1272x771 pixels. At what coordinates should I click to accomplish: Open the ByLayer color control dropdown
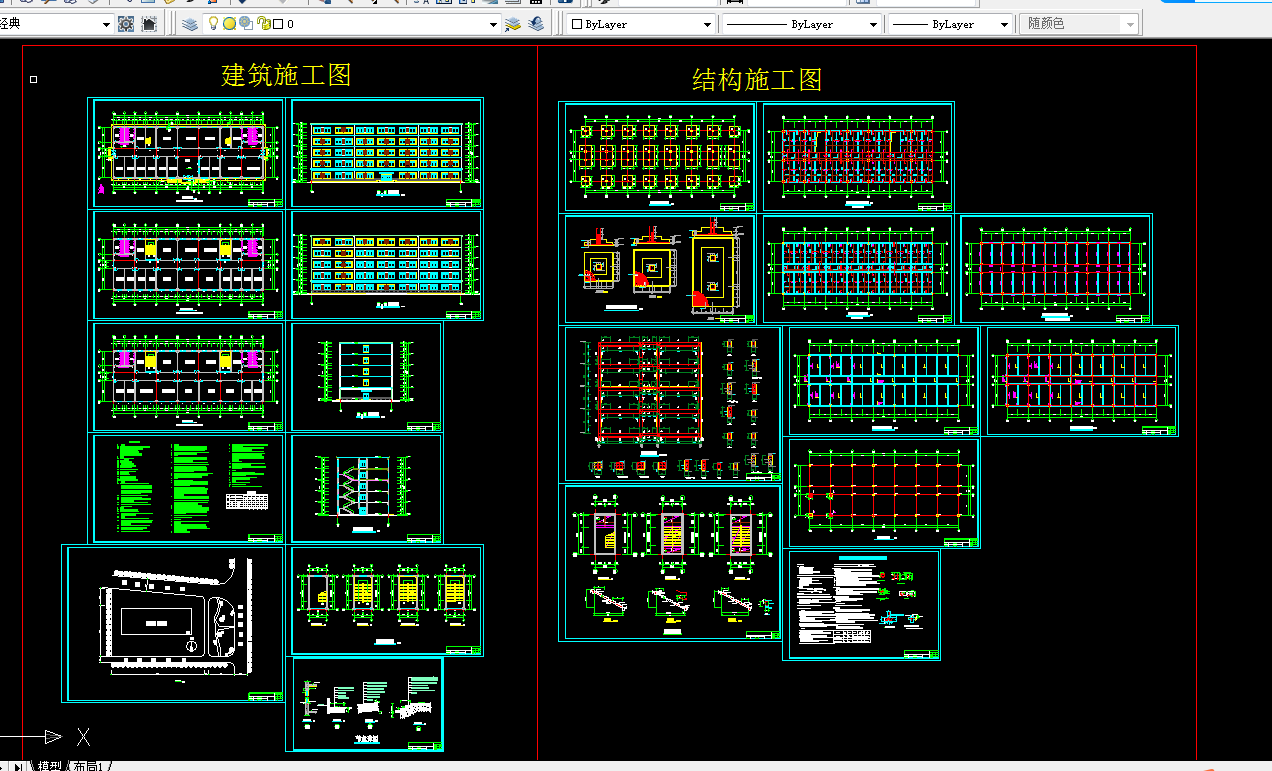pos(640,24)
